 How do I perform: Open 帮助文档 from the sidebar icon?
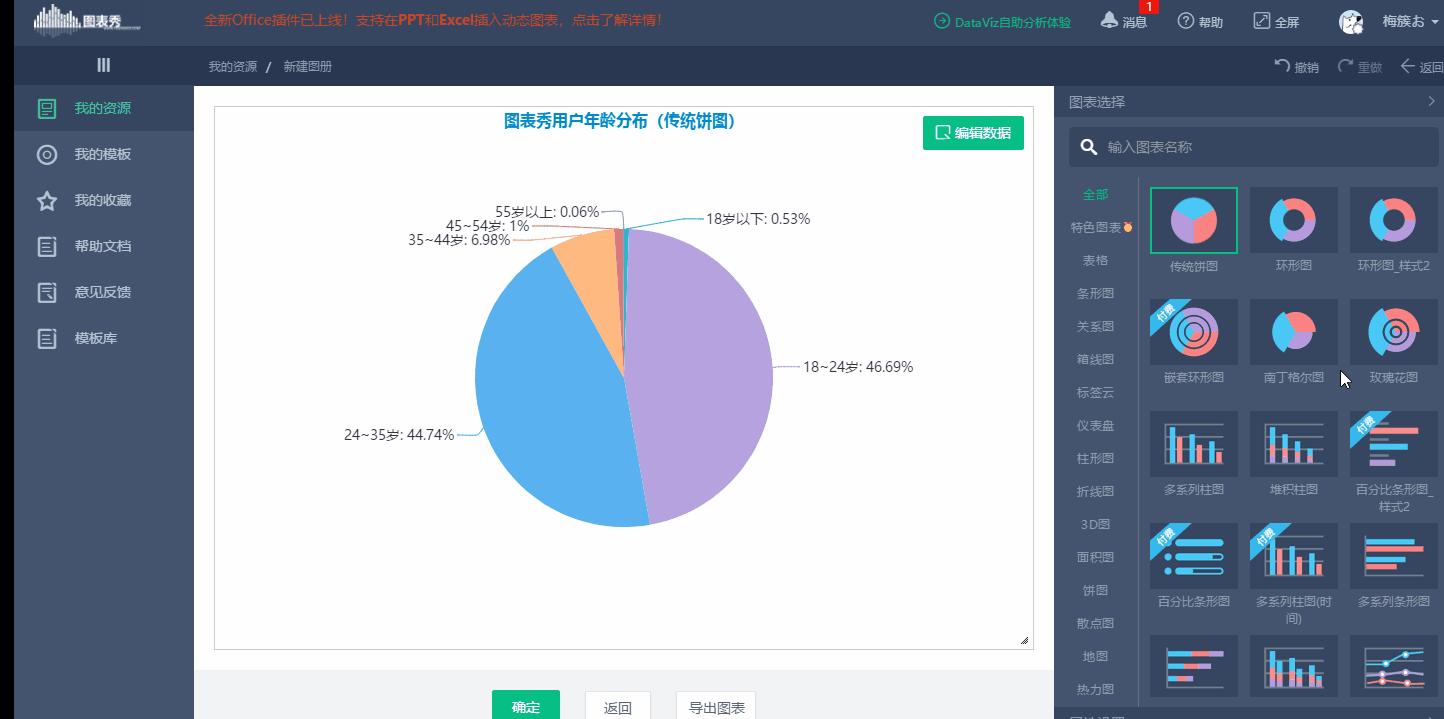[x=46, y=245]
